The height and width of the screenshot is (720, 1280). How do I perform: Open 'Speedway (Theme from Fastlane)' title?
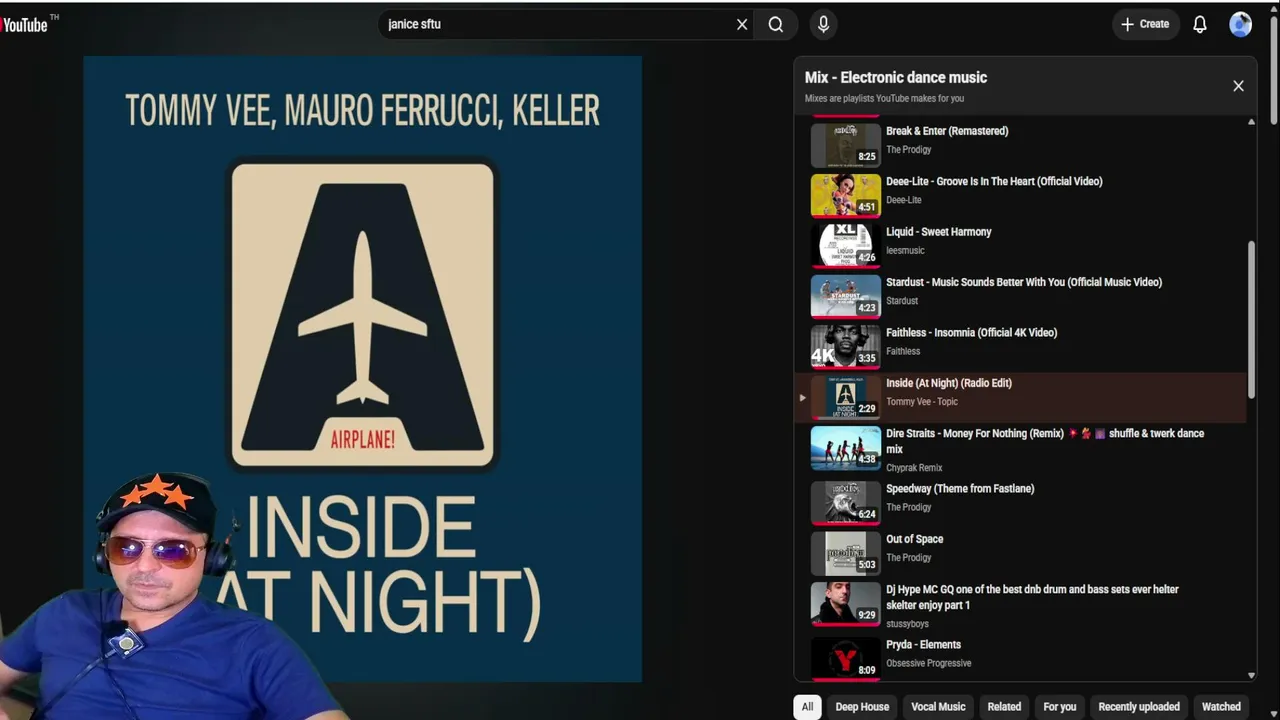[x=960, y=489]
